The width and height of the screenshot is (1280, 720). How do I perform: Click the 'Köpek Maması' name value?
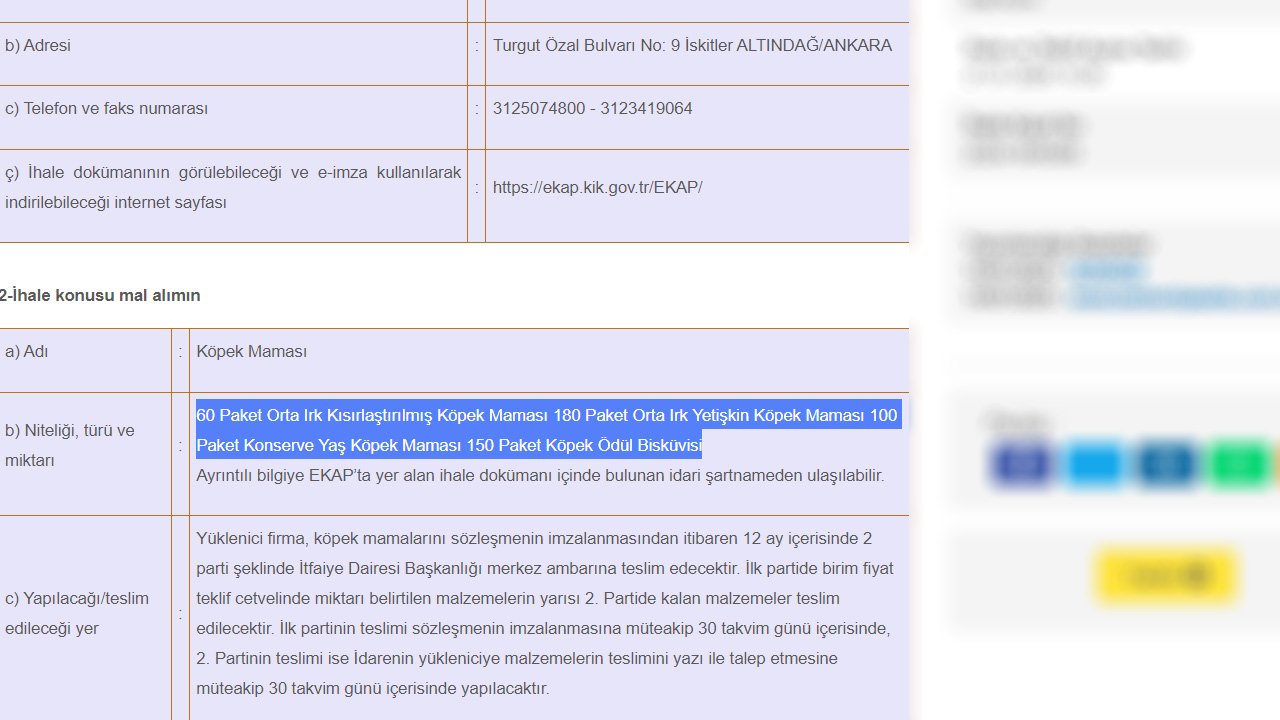pos(252,351)
